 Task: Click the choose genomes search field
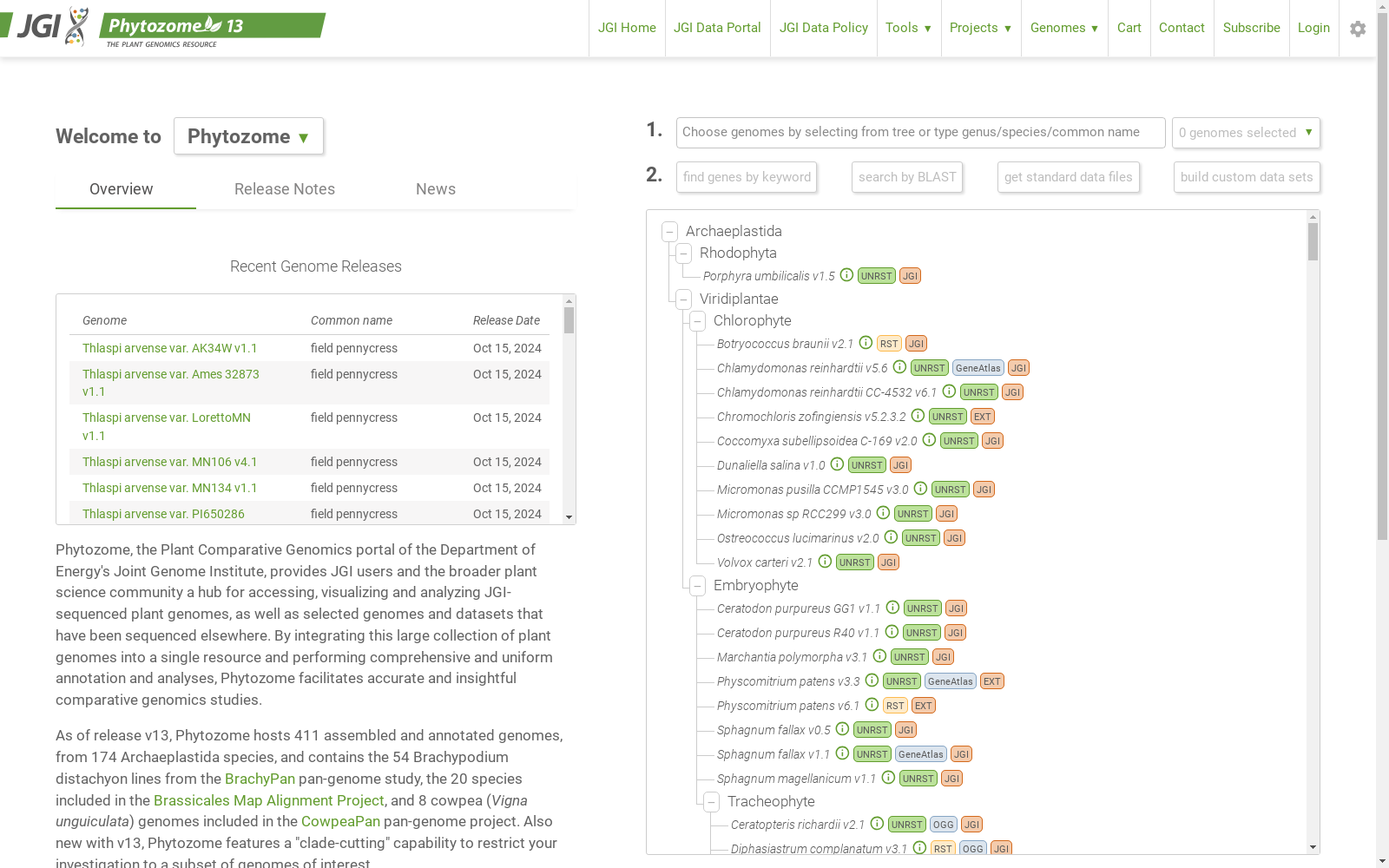point(920,133)
